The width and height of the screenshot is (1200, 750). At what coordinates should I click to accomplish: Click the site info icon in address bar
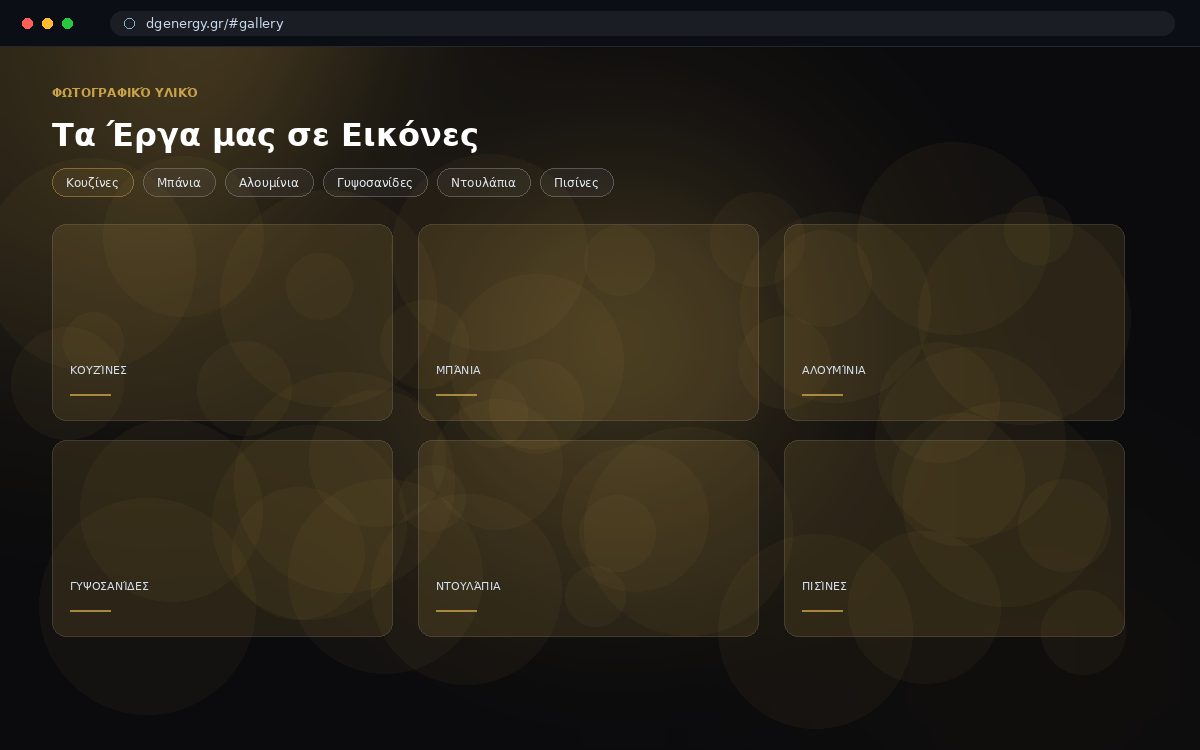pos(129,23)
